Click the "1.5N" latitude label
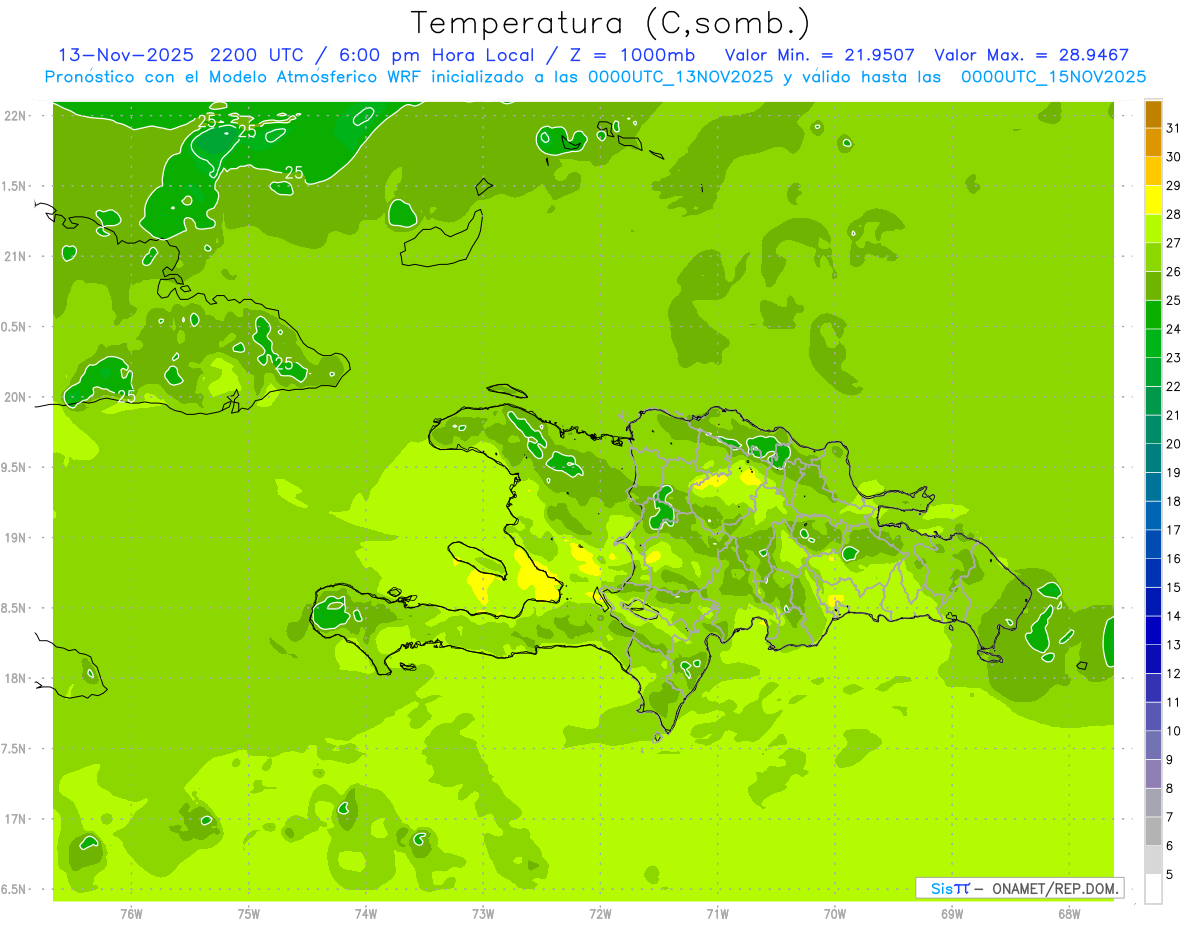Viewport: 1200px width, 927px height. [x=15, y=186]
